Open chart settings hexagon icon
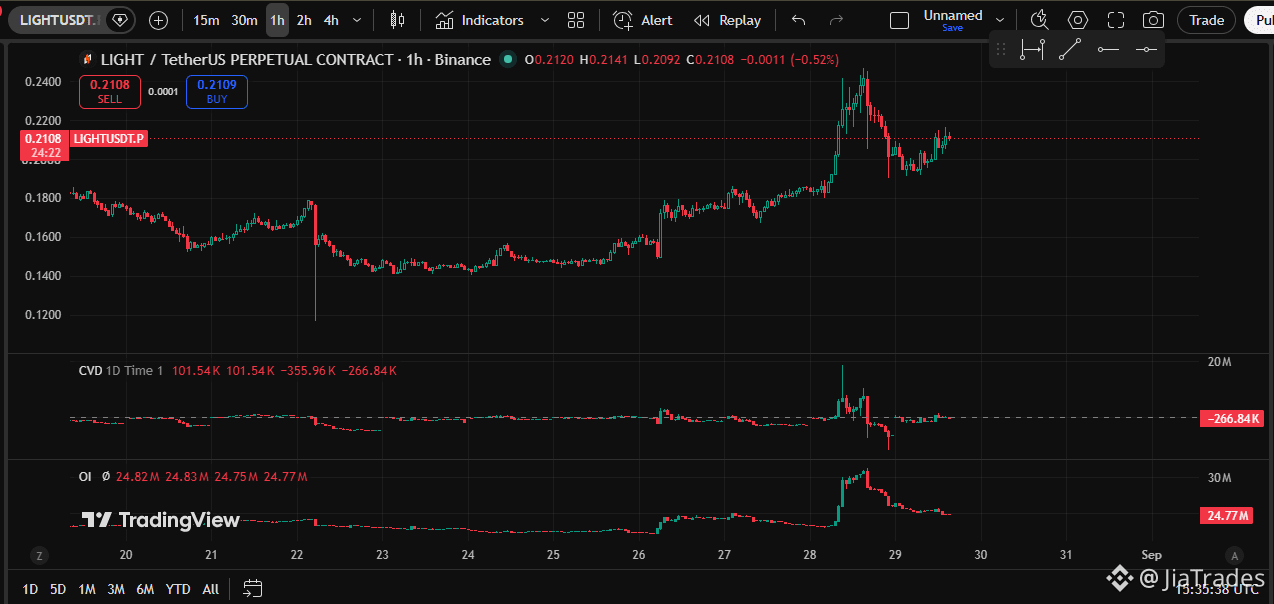The image size is (1274, 604). [1077, 20]
